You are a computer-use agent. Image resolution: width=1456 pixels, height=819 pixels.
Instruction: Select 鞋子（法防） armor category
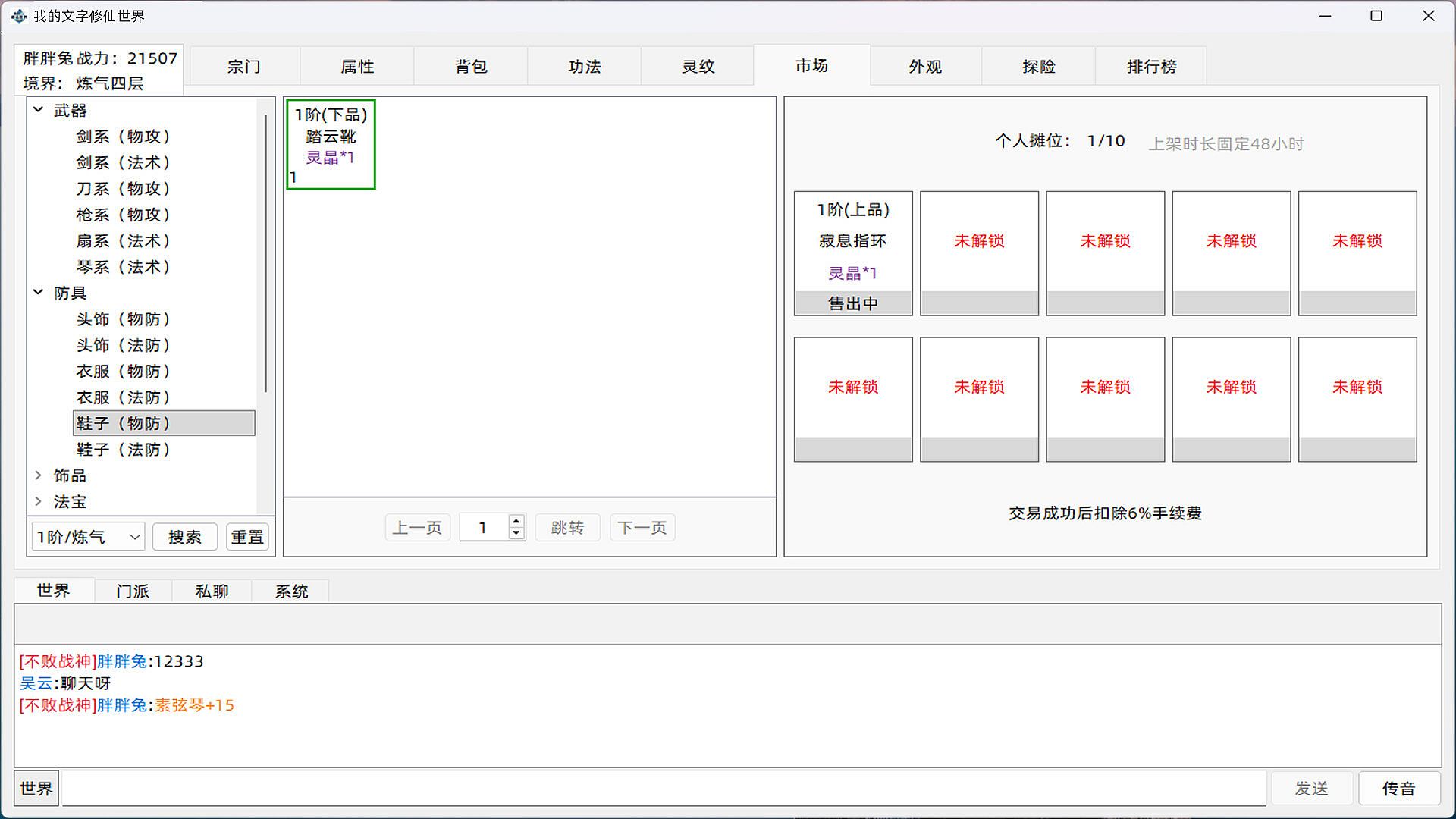tap(124, 450)
